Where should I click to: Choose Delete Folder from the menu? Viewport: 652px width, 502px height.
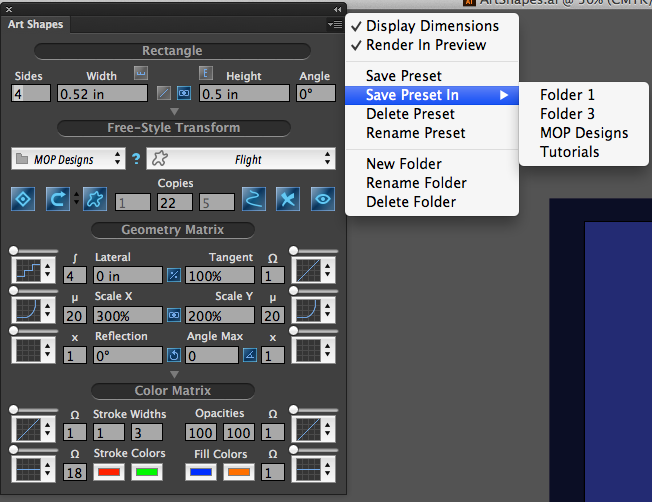[432, 202]
